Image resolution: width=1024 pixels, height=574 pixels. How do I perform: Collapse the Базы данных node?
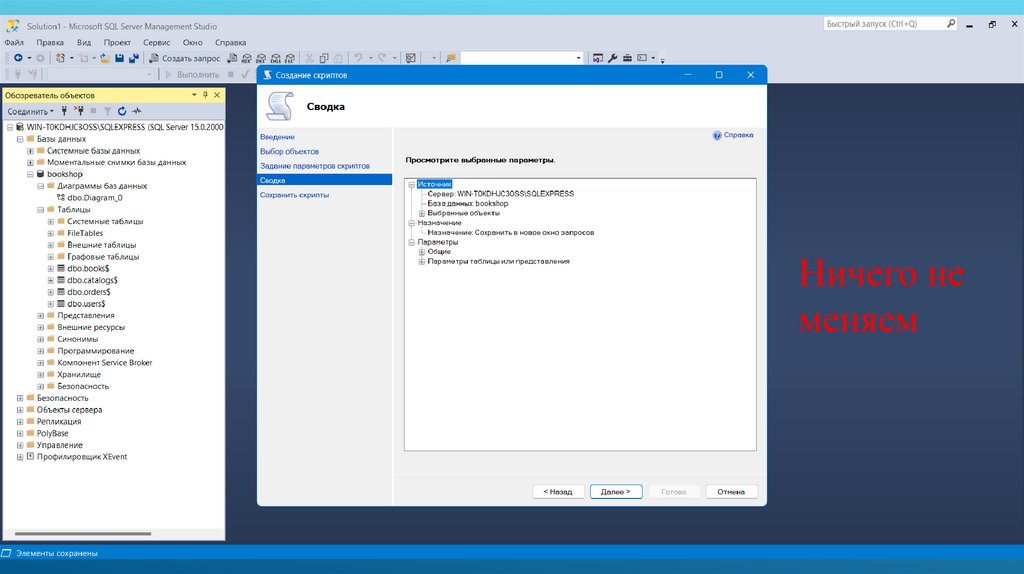(20, 139)
